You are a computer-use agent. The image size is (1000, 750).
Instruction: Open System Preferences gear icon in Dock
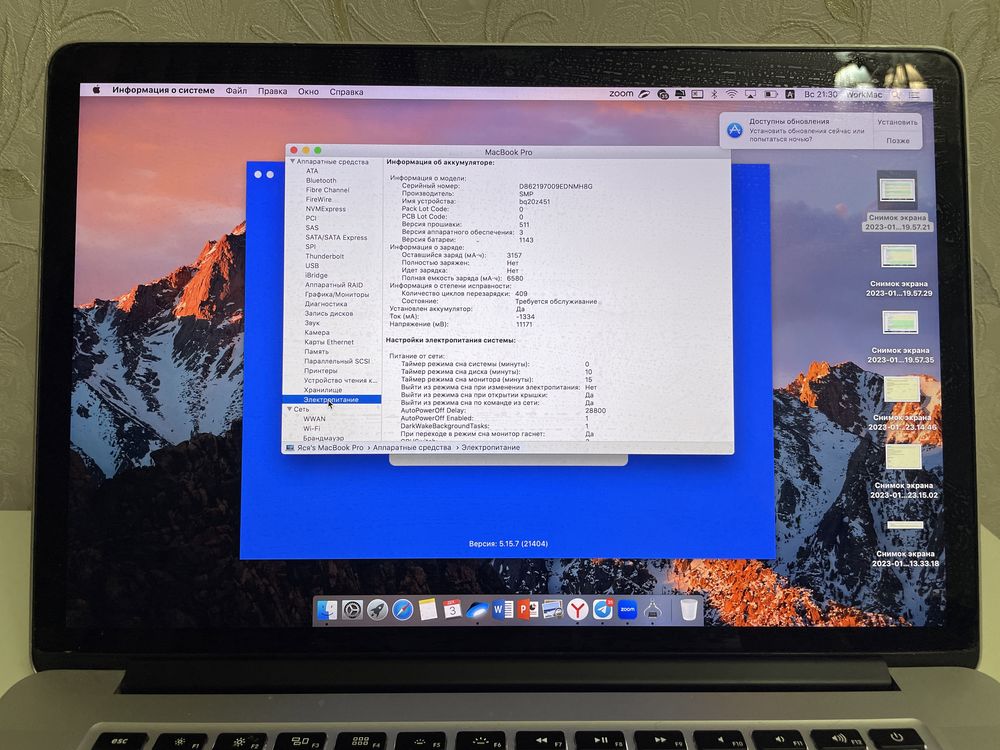352,610
